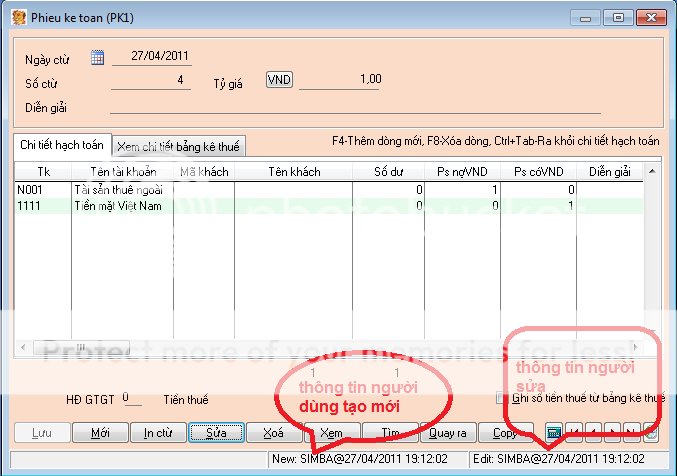Go to the next record
Image resolution: width=677 pixels, height=476 pixels.
click(613, 433)
